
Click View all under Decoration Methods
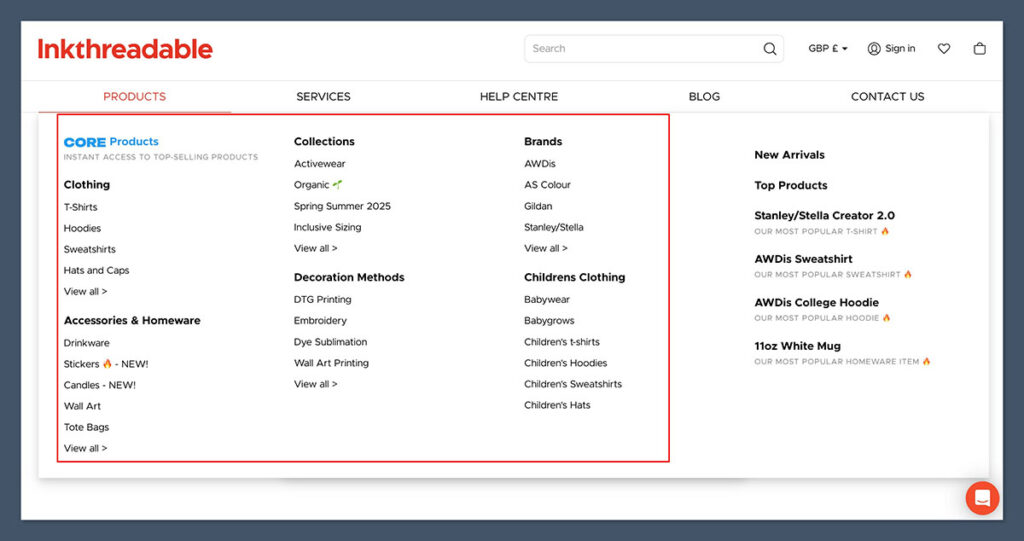pos(315,384)
